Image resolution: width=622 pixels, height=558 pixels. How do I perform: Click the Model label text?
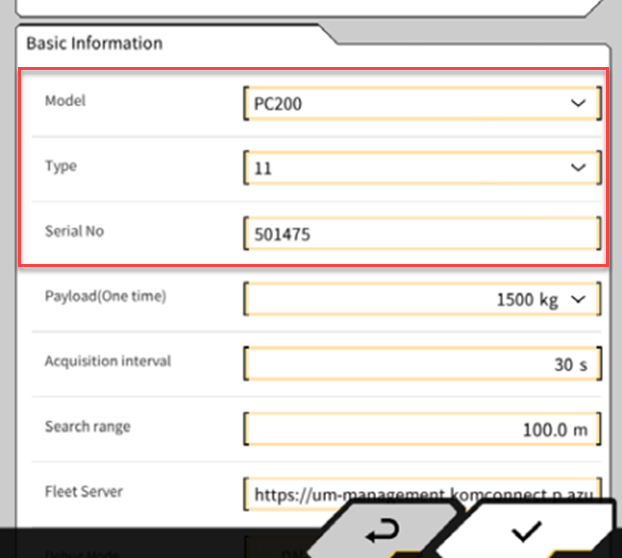65,101
